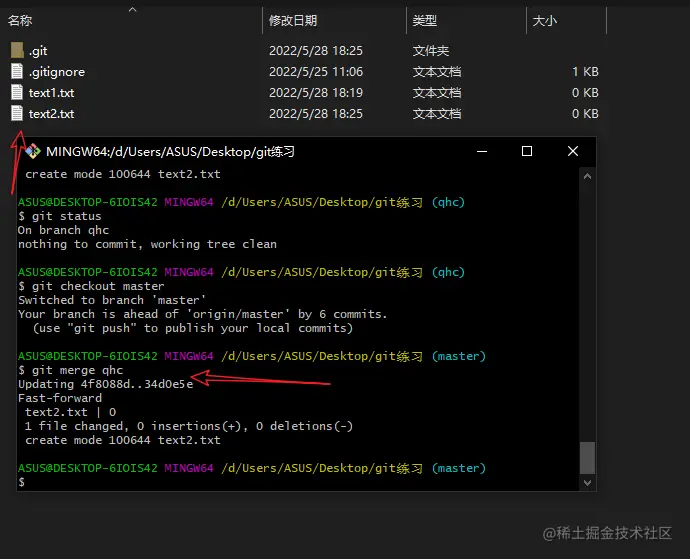
Task: Click the 文件夹 type of .git
Action: pyautogui.click(x=431, y=51)
